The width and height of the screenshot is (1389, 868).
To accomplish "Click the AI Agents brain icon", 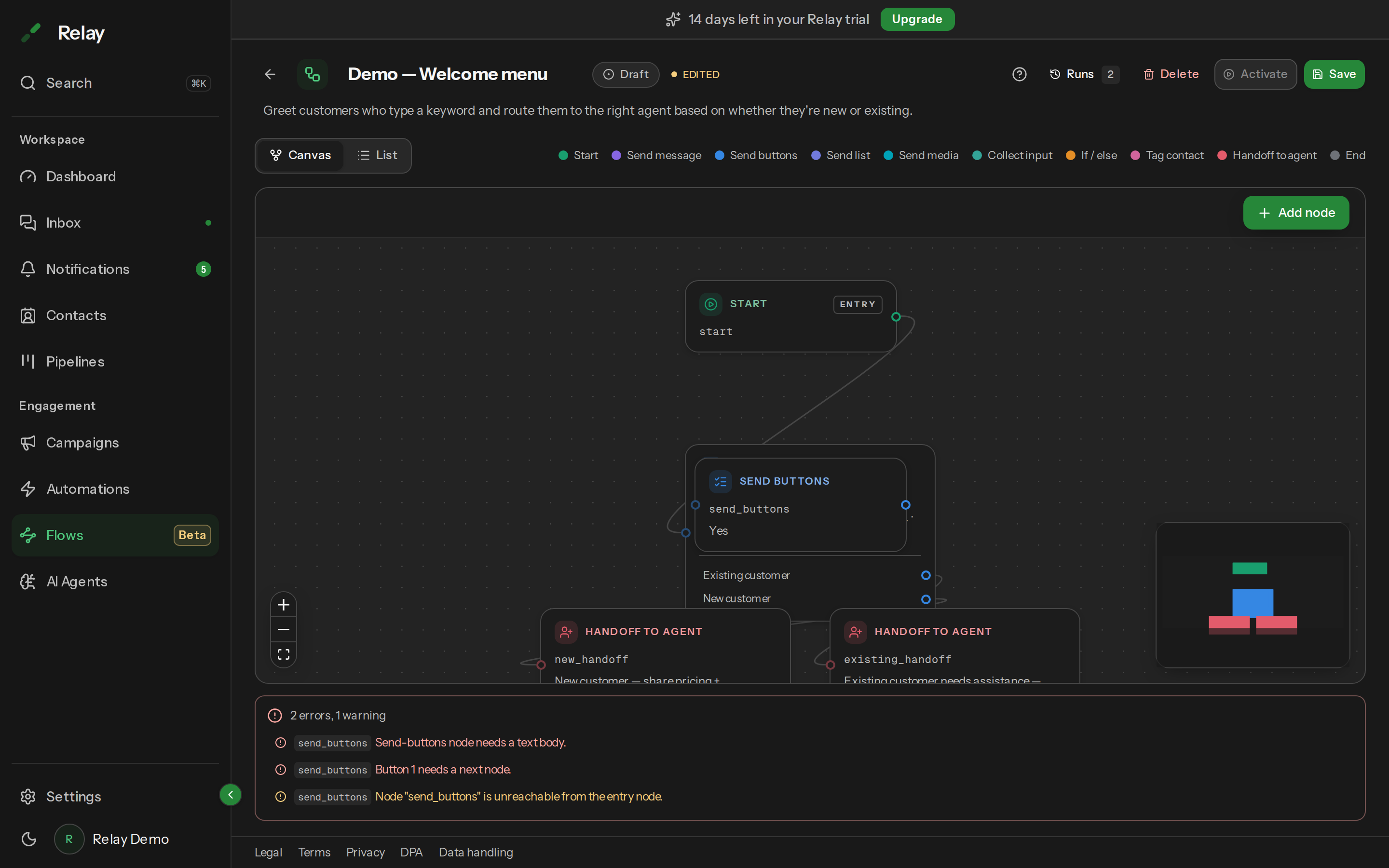I will pos(27,582).
